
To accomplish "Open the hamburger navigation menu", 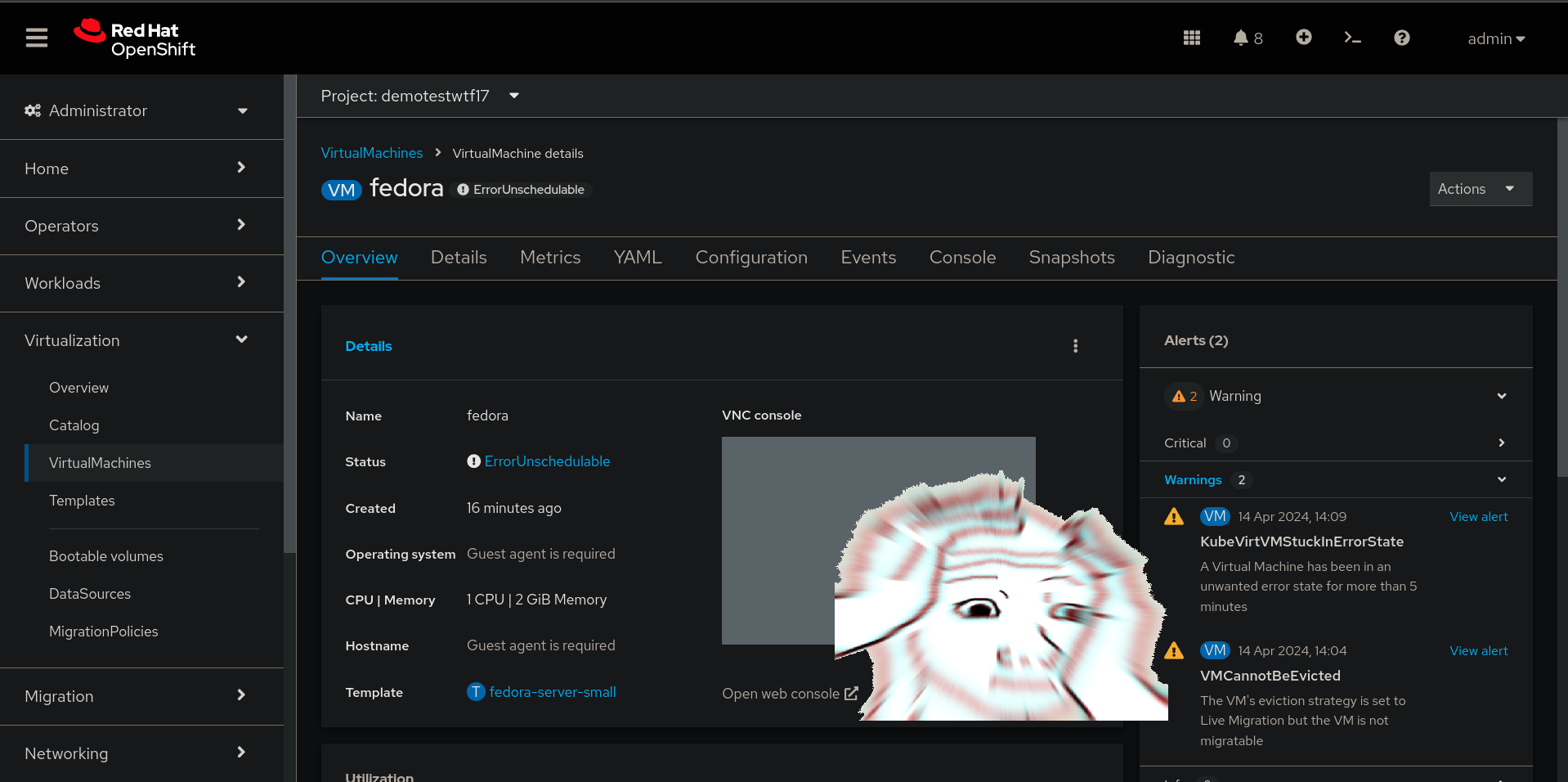I will coord(37,38).
